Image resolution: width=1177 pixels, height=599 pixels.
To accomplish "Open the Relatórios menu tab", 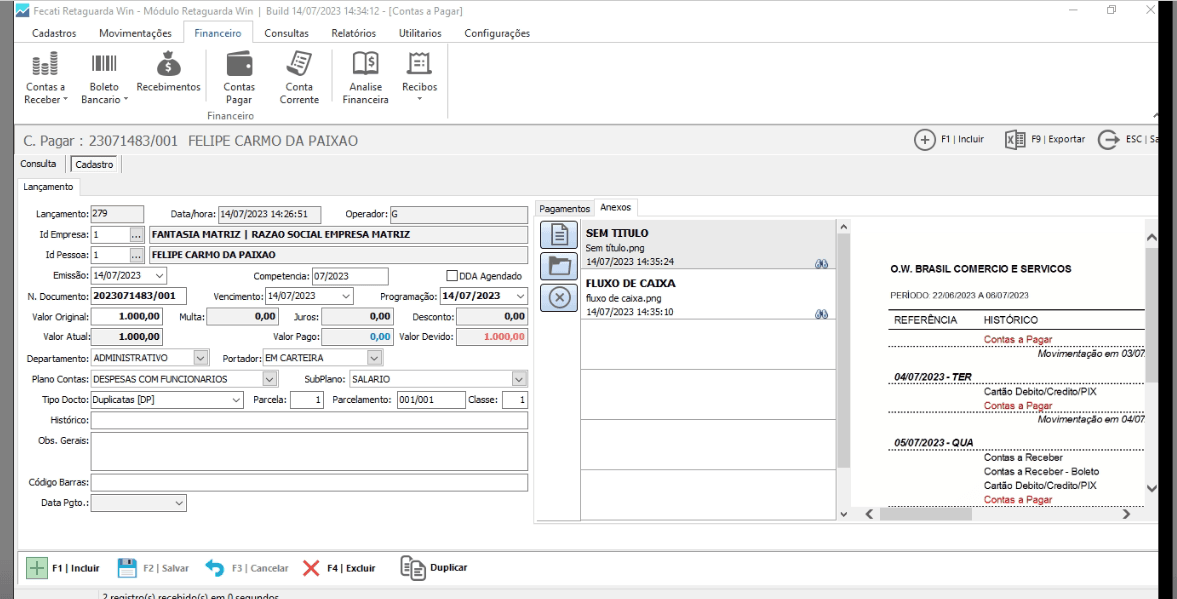I will pos(353,33).
